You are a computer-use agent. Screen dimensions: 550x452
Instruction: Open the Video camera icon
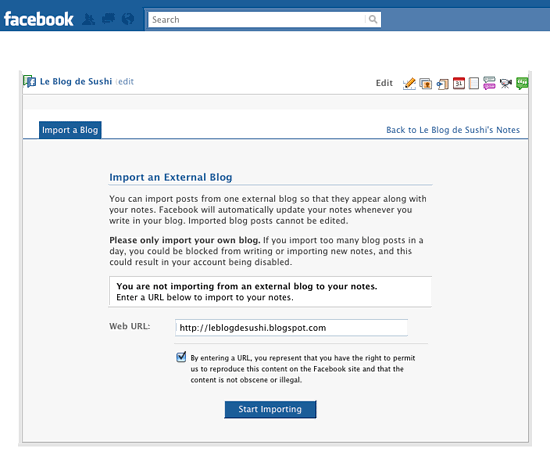pos(505,83)
